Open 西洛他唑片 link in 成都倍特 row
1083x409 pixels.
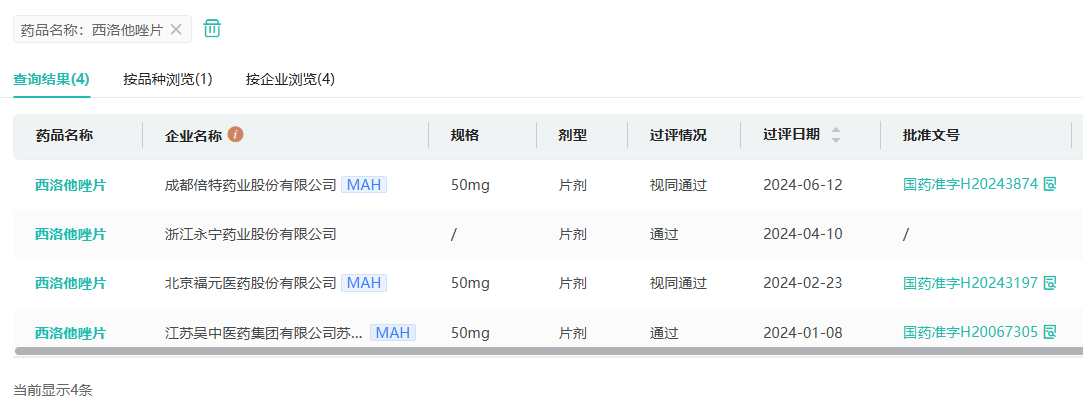[70, 185]
